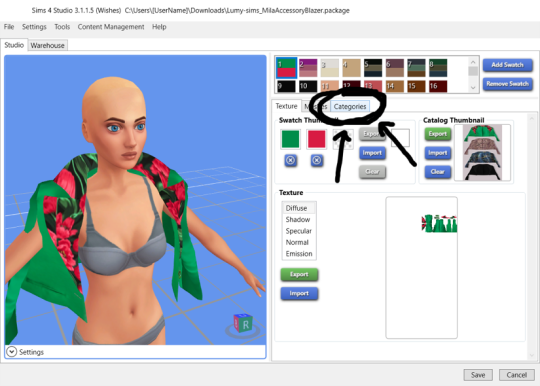Remove the green swatch thumbnail color

pos(291,160)
